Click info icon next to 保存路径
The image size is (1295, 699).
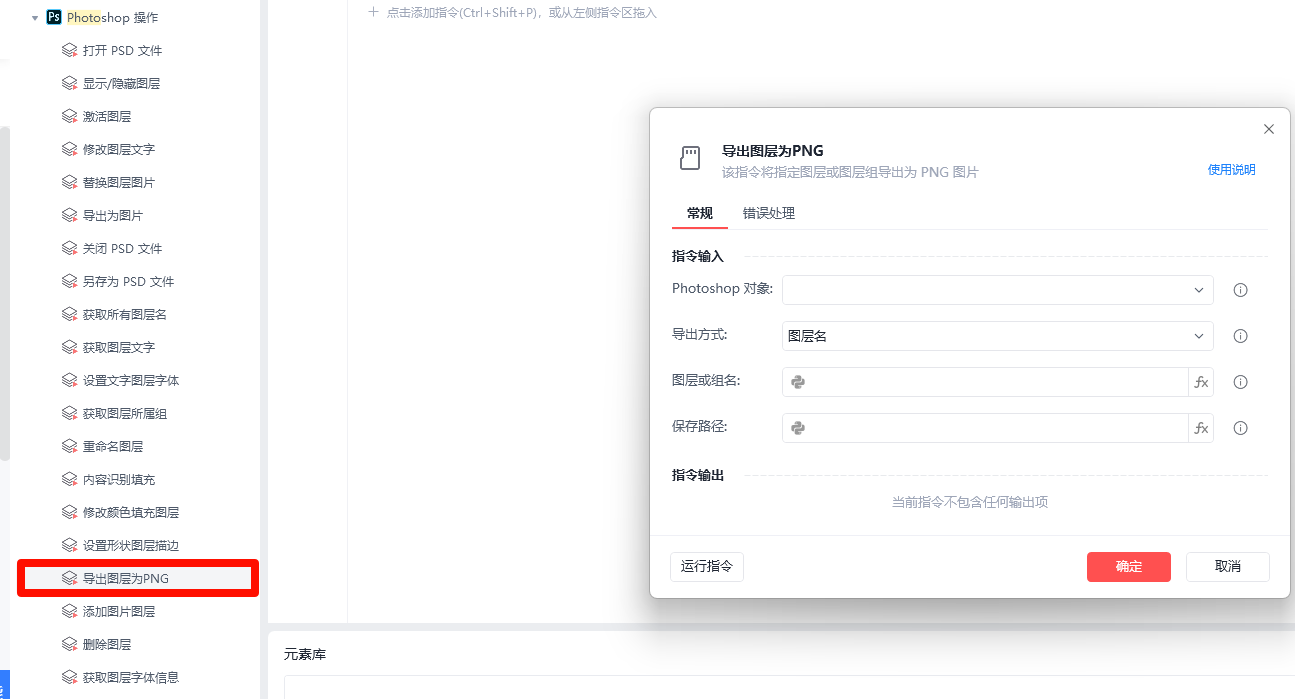tap(1240, 428)
